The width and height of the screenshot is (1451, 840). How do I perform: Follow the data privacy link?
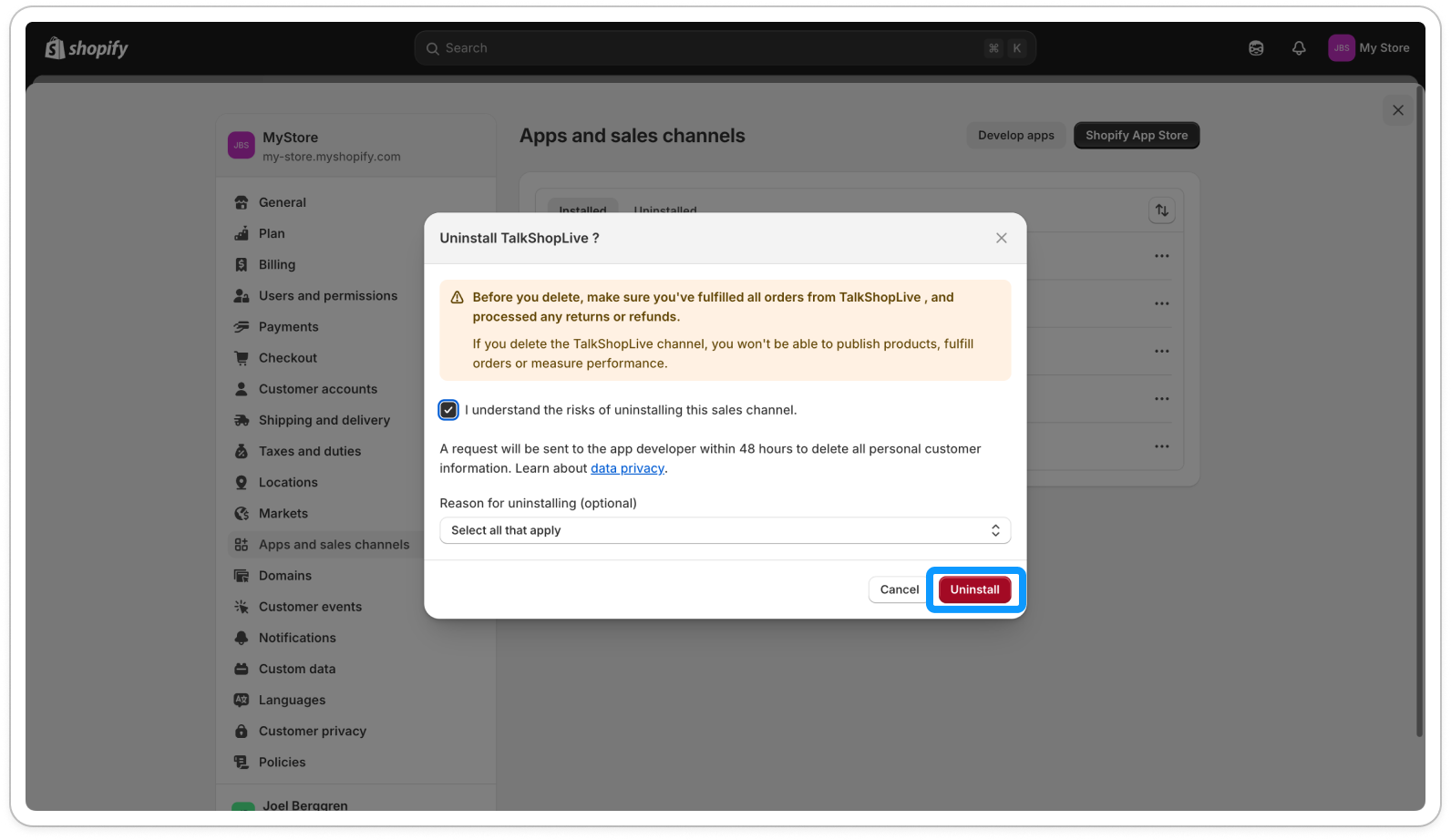tap(628, 468)
